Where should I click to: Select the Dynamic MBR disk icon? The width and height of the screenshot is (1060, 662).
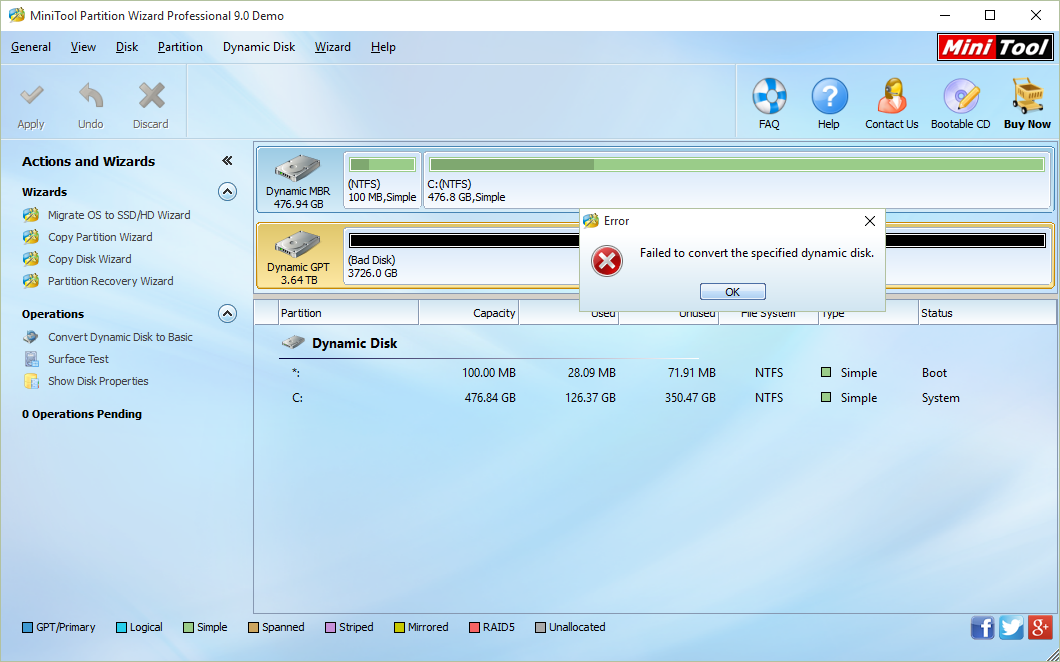click(x=298, y=168)
